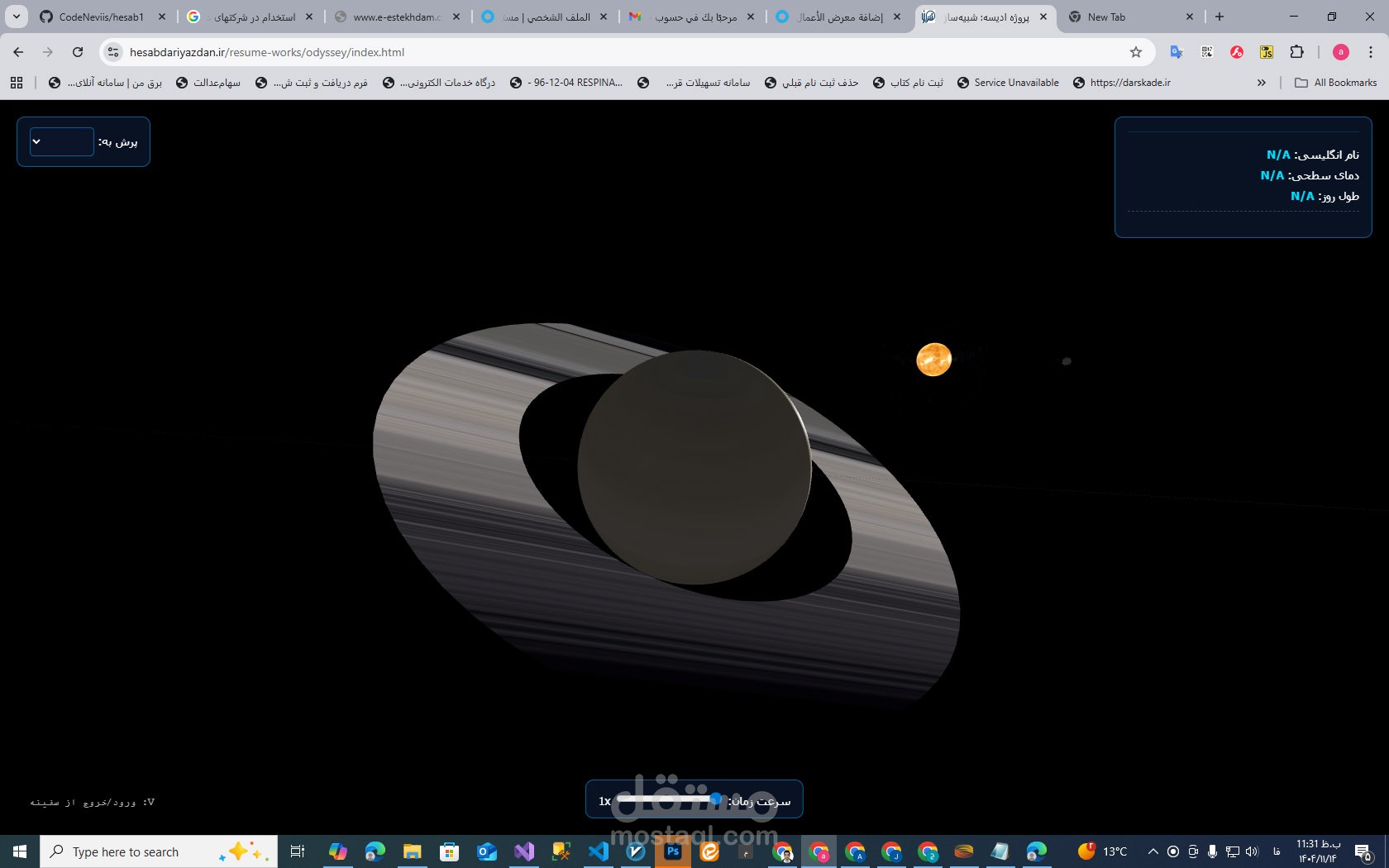1389x868 pixels.
Task: Show hidden system tray icons
Action: tap(1153, 851)
